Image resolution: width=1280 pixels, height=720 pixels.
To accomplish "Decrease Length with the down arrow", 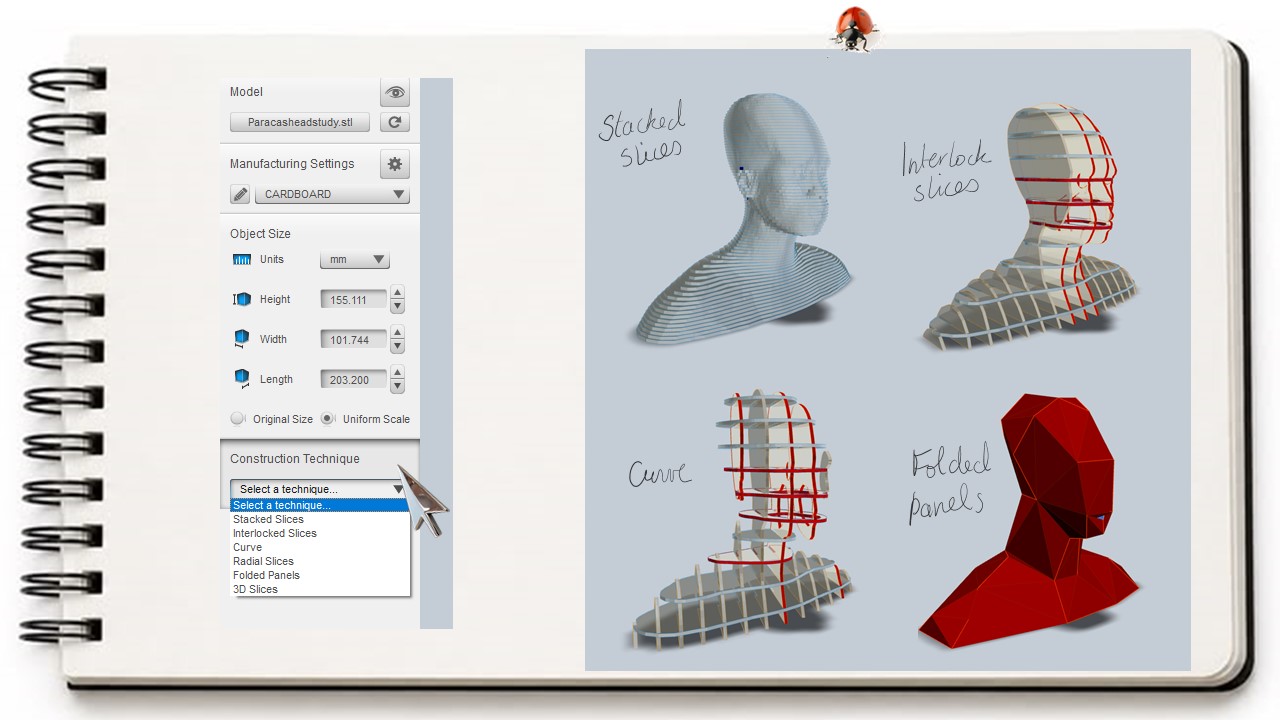I will (x=397, y=386).
